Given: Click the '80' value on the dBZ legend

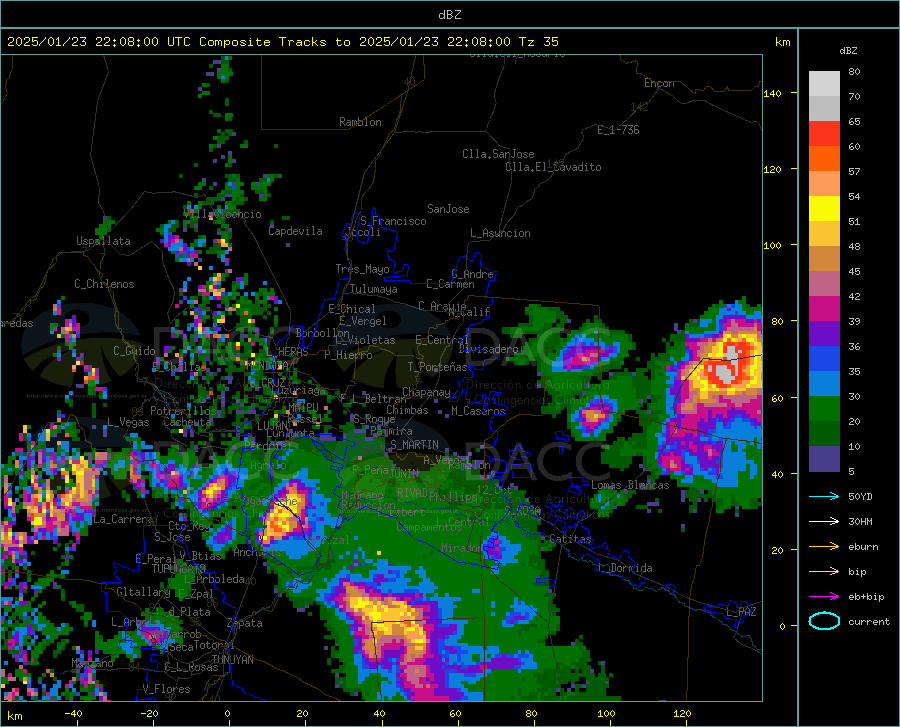Looking at the screenshot, I should 854,72.
